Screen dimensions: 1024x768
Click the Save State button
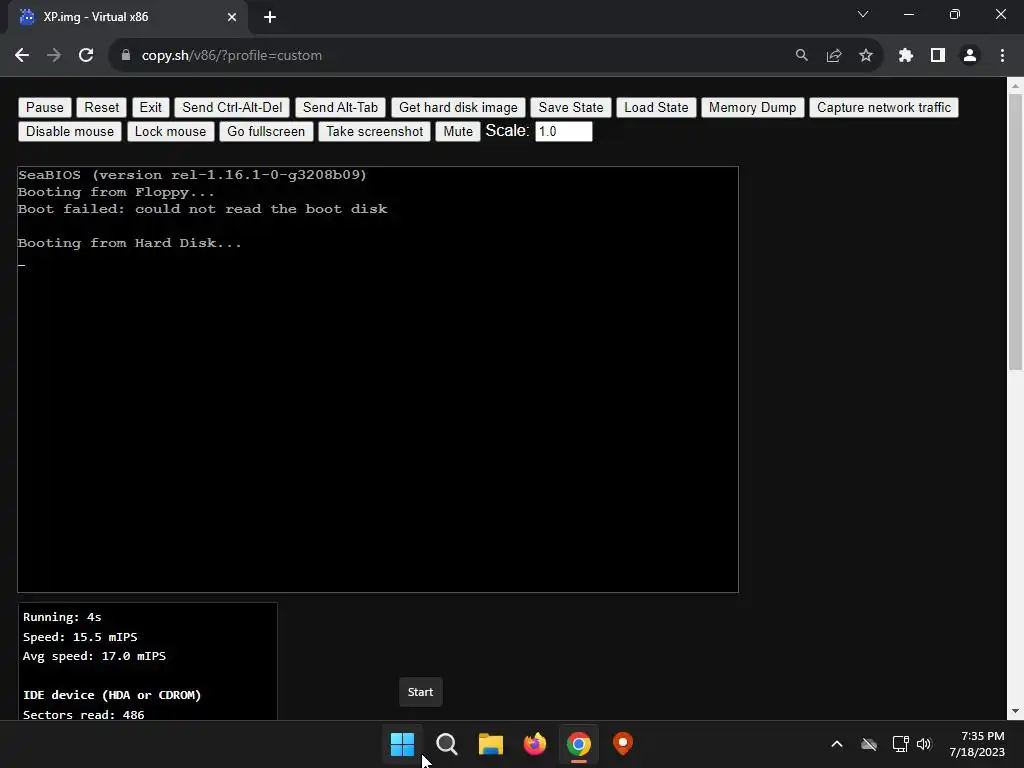click(x=571, y=107)
